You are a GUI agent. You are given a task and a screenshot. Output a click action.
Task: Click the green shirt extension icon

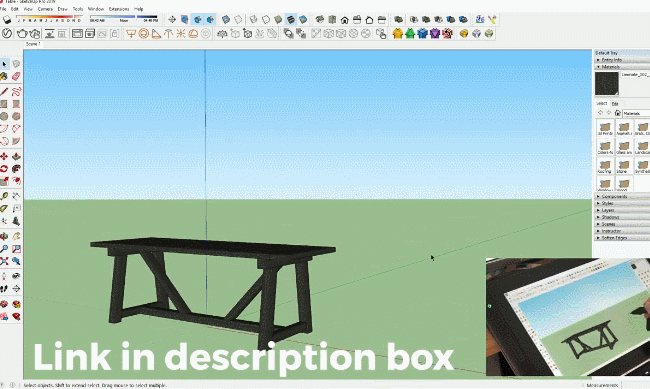(x=410, y=34)
